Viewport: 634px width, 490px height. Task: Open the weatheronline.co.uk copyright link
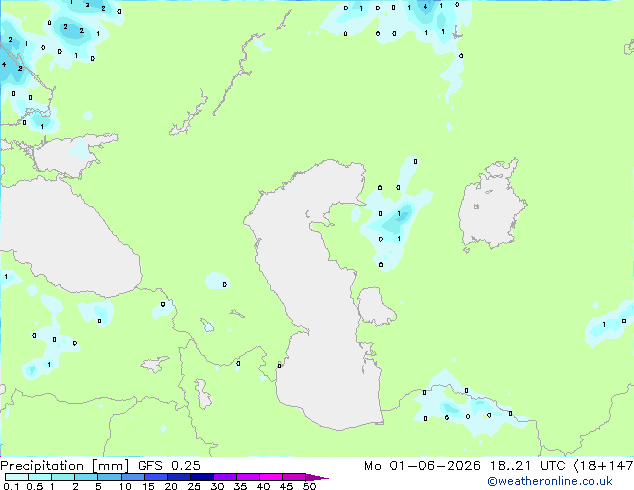click(x=550, y=481)
